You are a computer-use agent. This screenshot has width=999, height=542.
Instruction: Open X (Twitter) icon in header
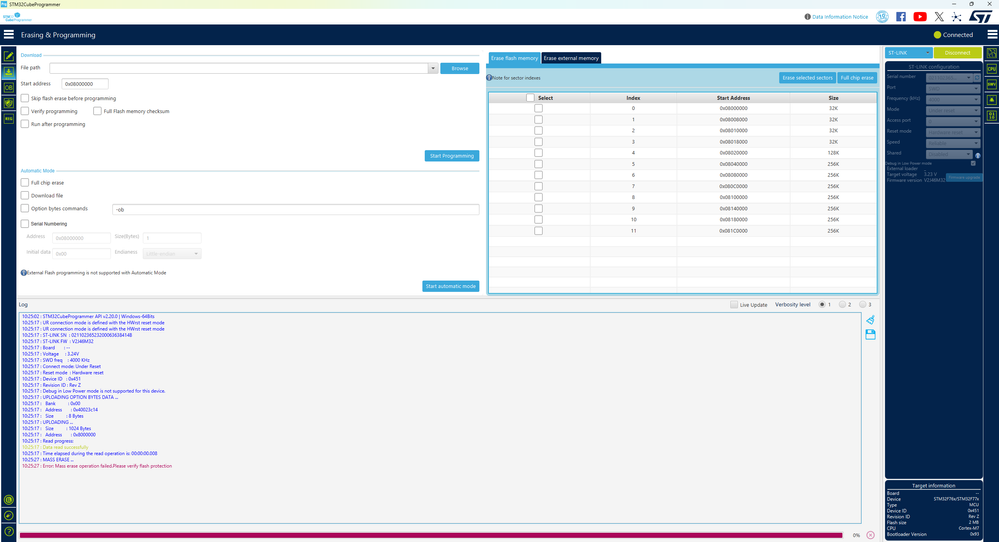(938, 17)
